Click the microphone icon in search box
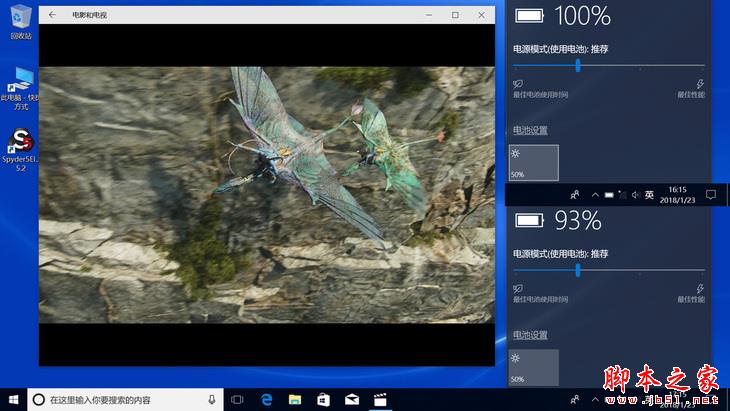Viewport: 730px width, 411px height. pos(212,399)
